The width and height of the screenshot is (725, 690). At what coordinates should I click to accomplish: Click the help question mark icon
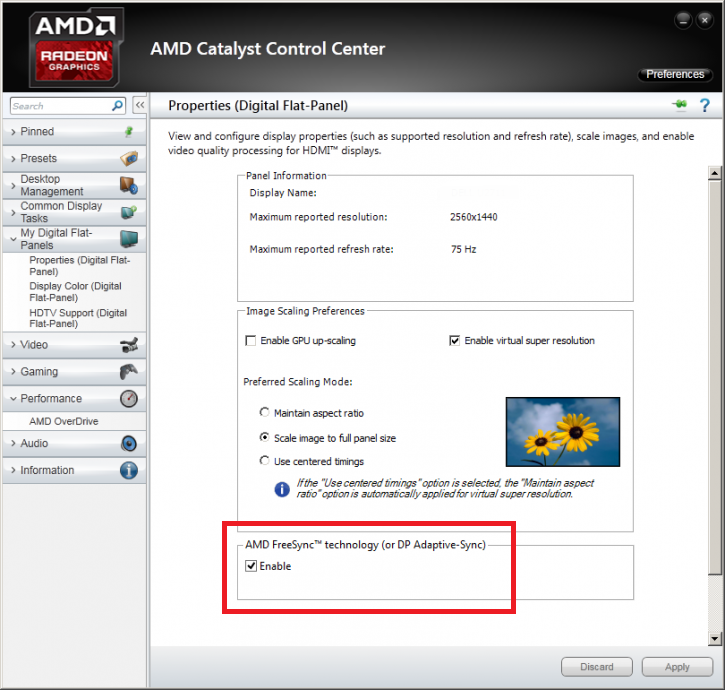click(704, 105)
